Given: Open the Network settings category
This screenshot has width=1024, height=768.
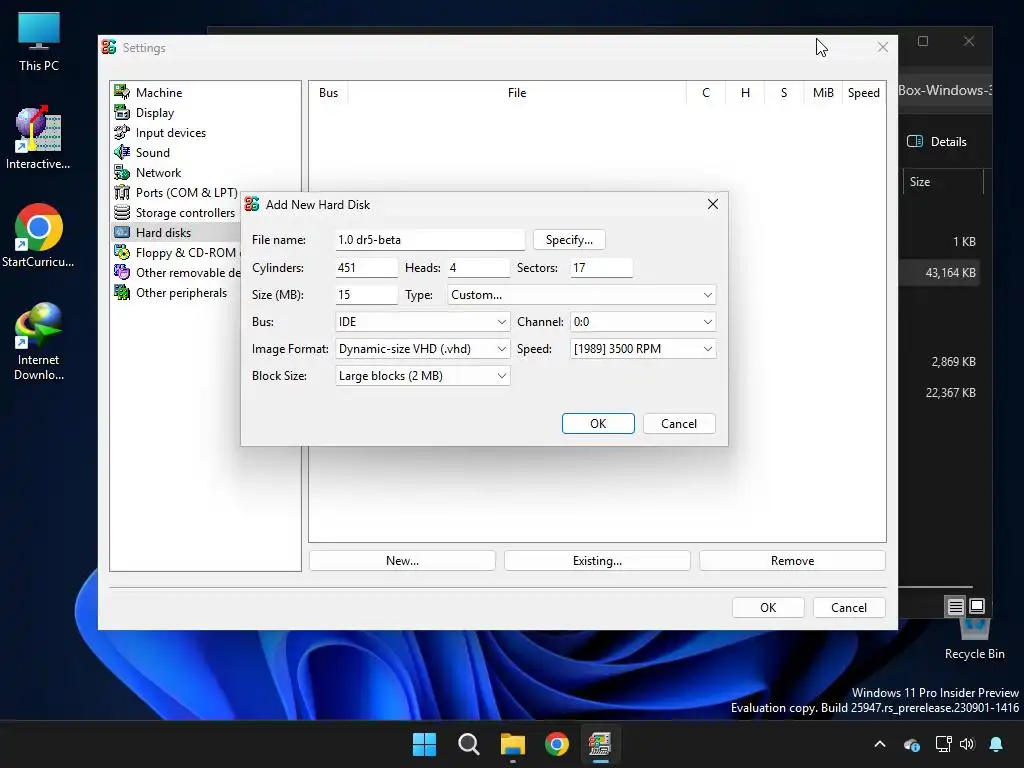Looking at the screenshot, I should (158, 173).
